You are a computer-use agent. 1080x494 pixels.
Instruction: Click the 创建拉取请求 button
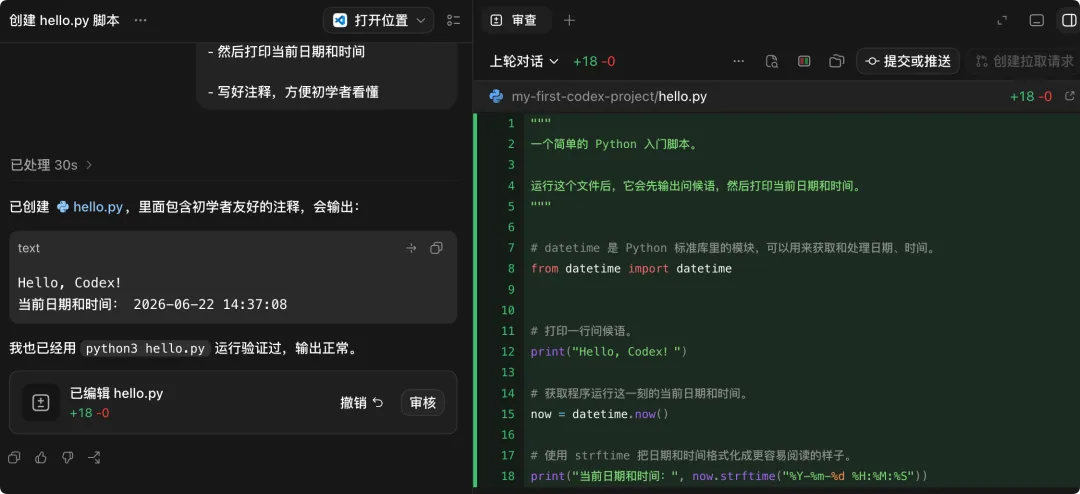[1025, 61]
